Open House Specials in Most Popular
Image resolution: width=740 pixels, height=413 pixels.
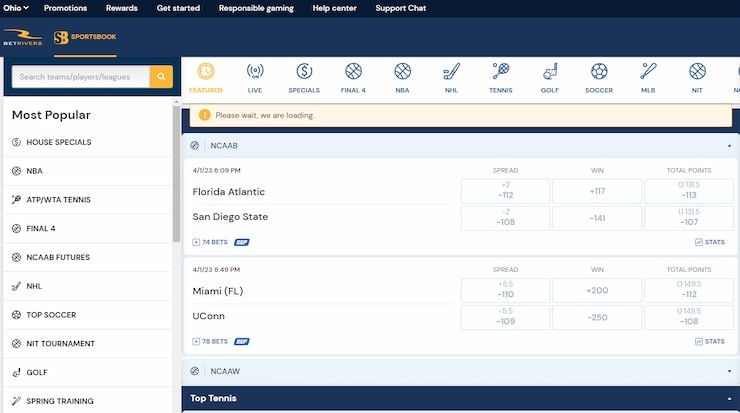pos(88,142)
